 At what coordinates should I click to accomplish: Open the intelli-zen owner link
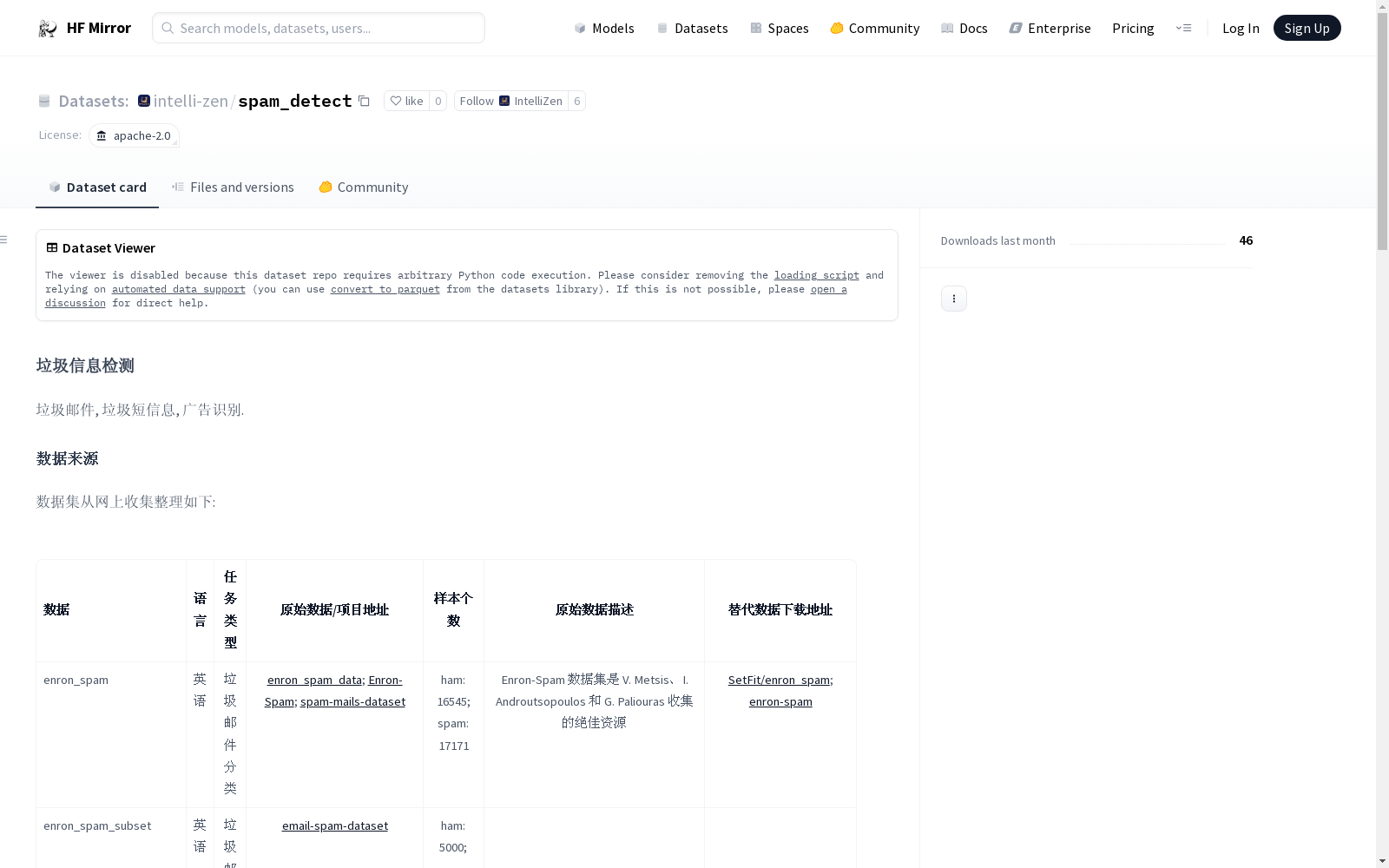190,101
